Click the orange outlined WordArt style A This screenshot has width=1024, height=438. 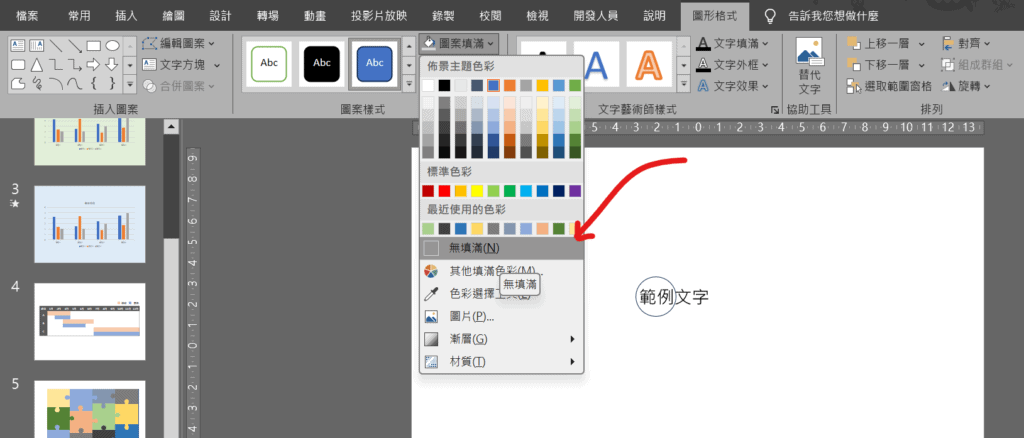(649, 65)
